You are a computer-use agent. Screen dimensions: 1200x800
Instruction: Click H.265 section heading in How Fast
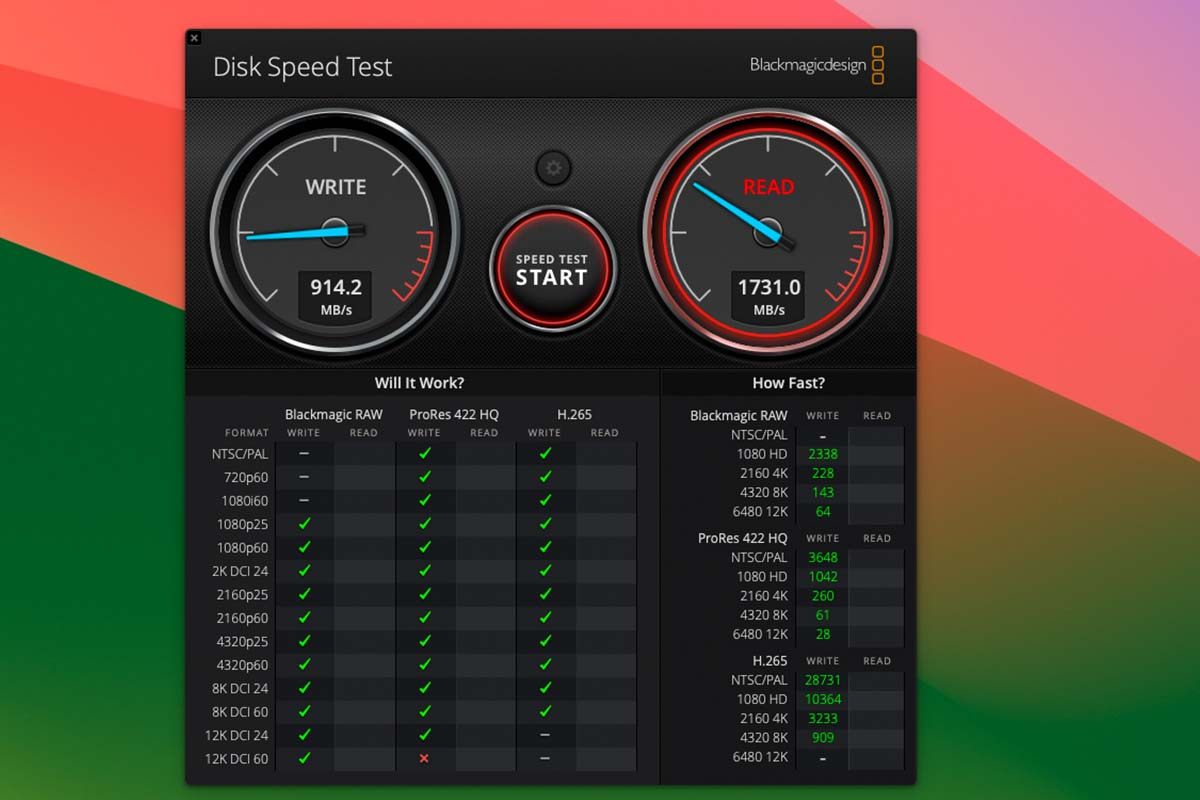coord(770,661)
